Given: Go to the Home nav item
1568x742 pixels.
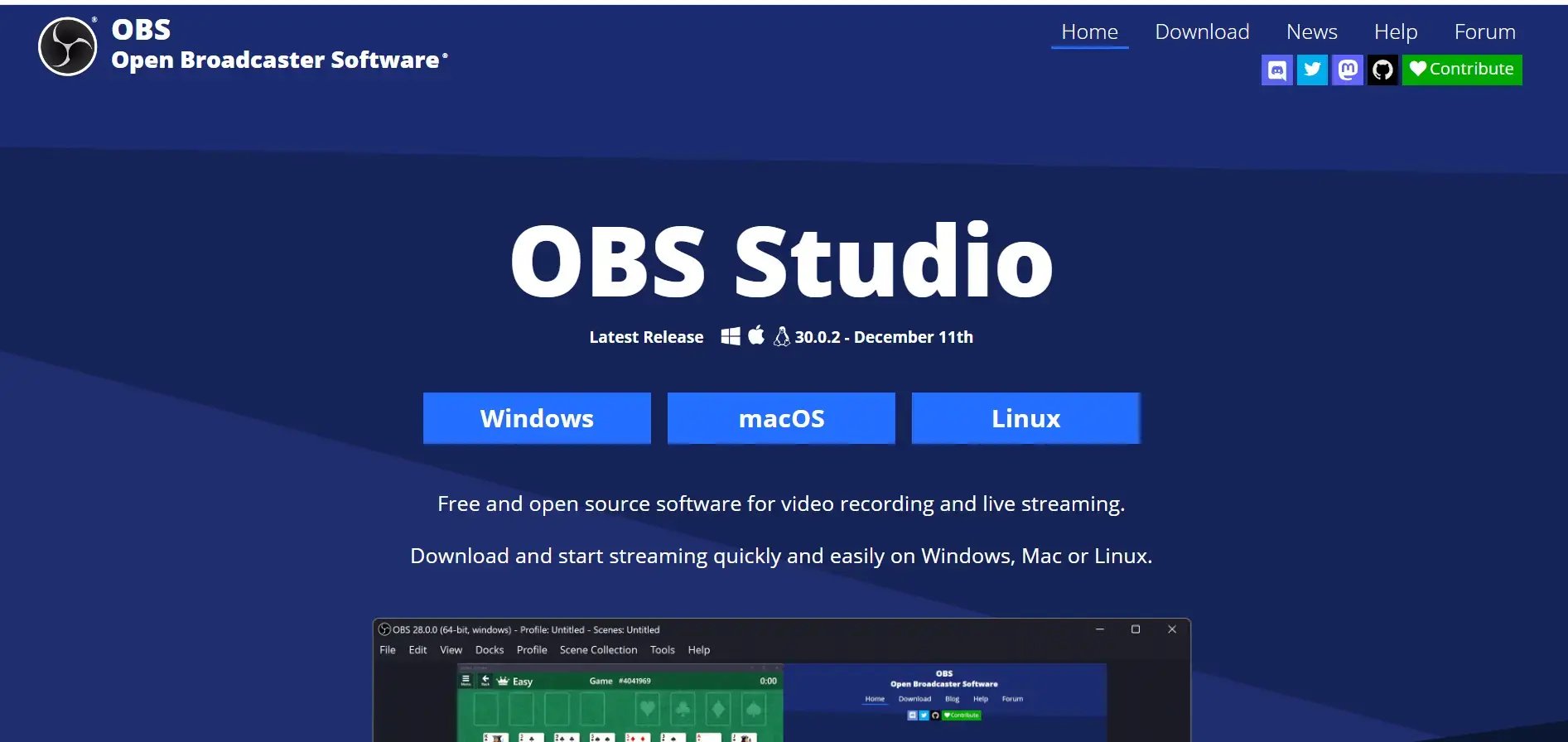Looking at the screenshot, I should [1089, 32].
